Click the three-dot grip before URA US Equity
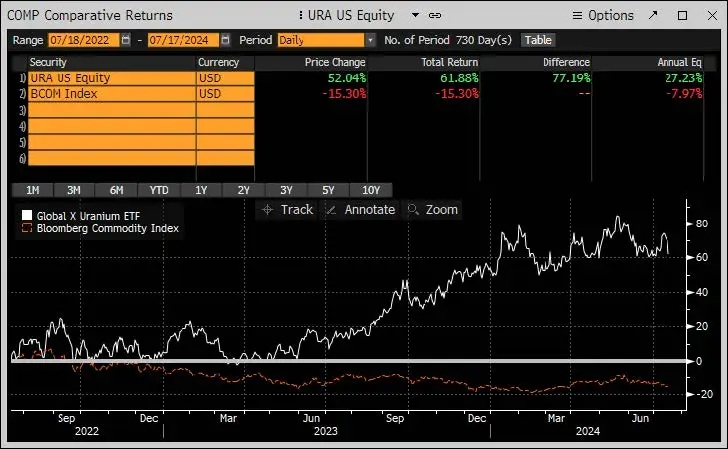This screenshot has width=728, height=449. (x=302, y=16)
